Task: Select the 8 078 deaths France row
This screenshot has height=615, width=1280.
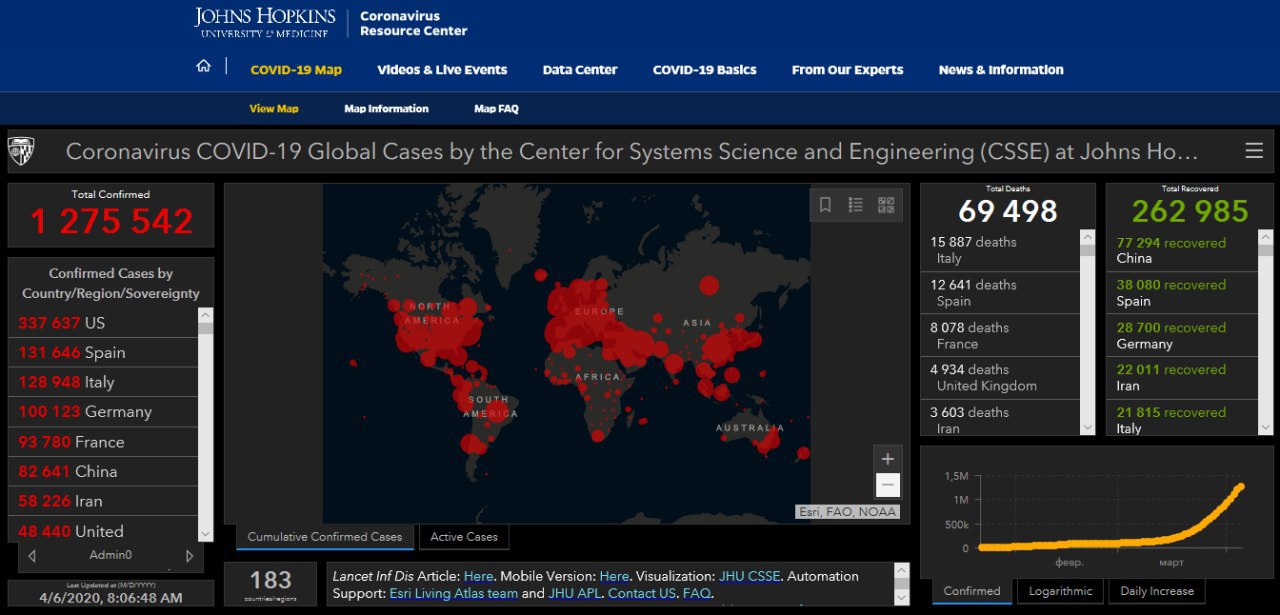Action: click(1000, 335)
